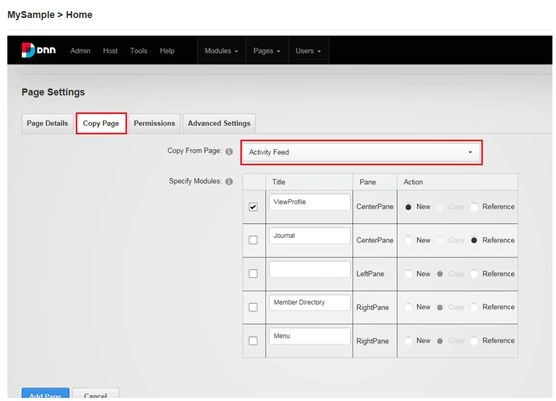Check the Journal module checkbox
The width and height of the screenshot is (556, 401).
(253, 240)
